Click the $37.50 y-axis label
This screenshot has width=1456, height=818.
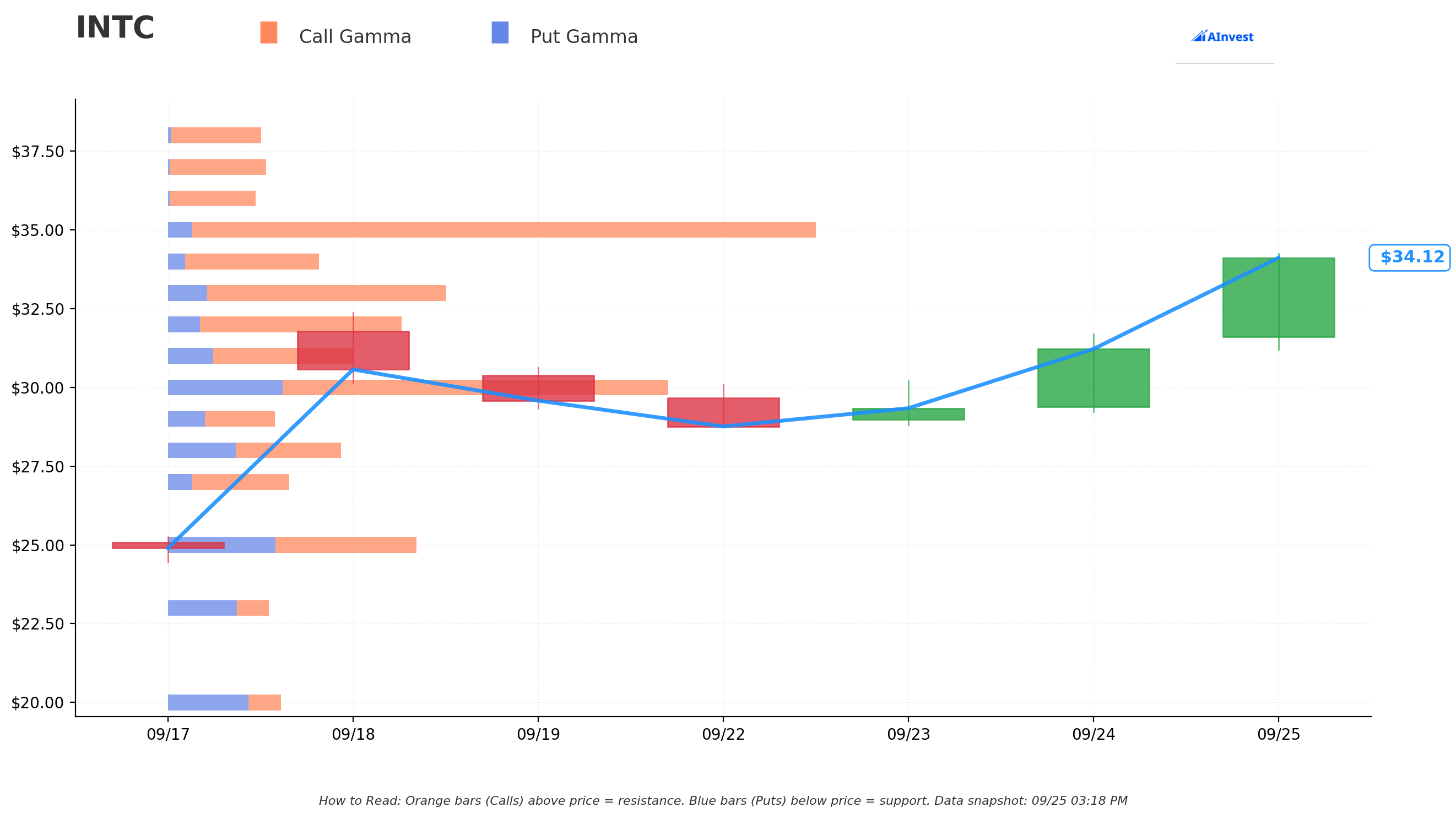pos(38,152)
